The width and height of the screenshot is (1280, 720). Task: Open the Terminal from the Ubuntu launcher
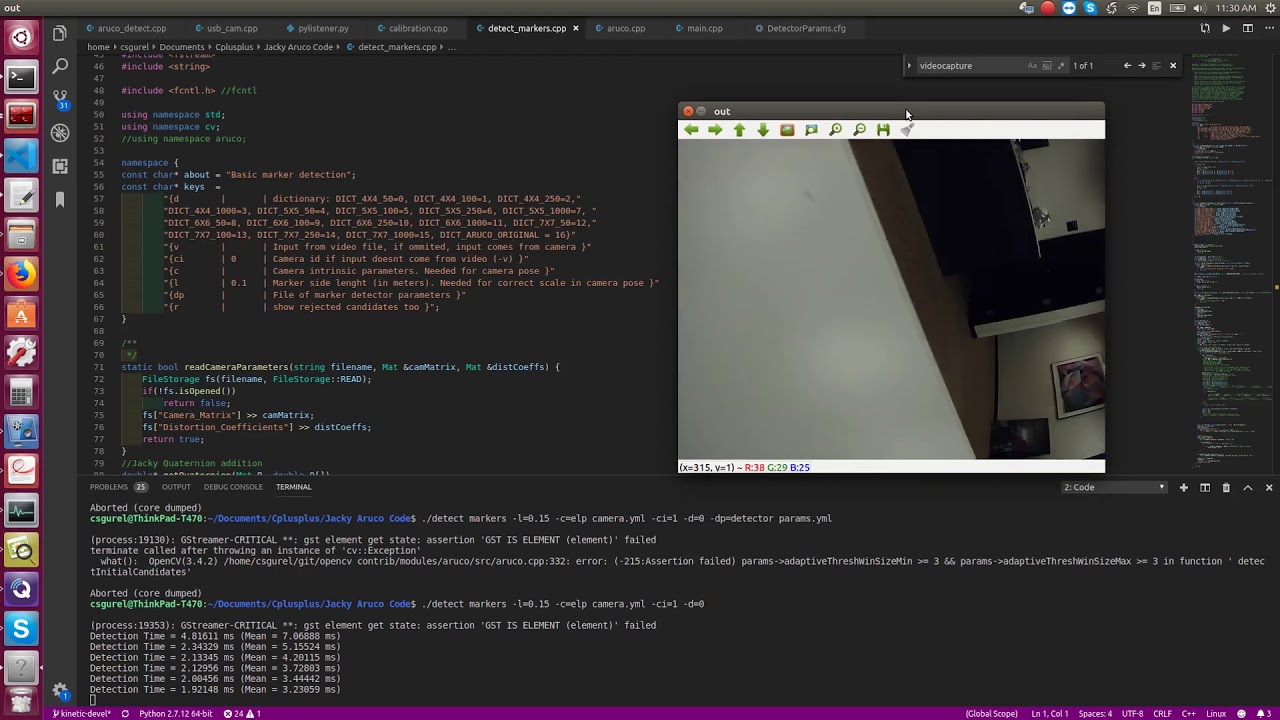click(x=21, y=76)
